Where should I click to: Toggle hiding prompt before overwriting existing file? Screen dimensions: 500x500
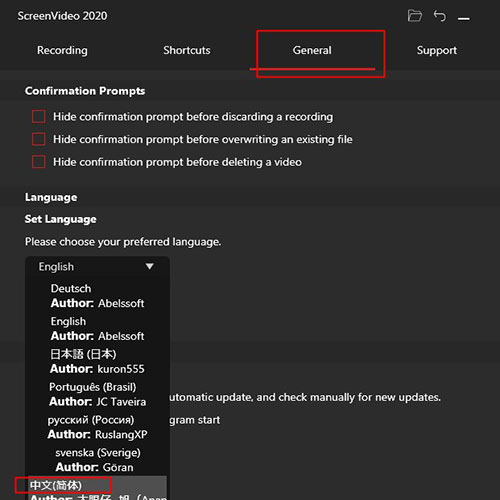tap(39, 139)
